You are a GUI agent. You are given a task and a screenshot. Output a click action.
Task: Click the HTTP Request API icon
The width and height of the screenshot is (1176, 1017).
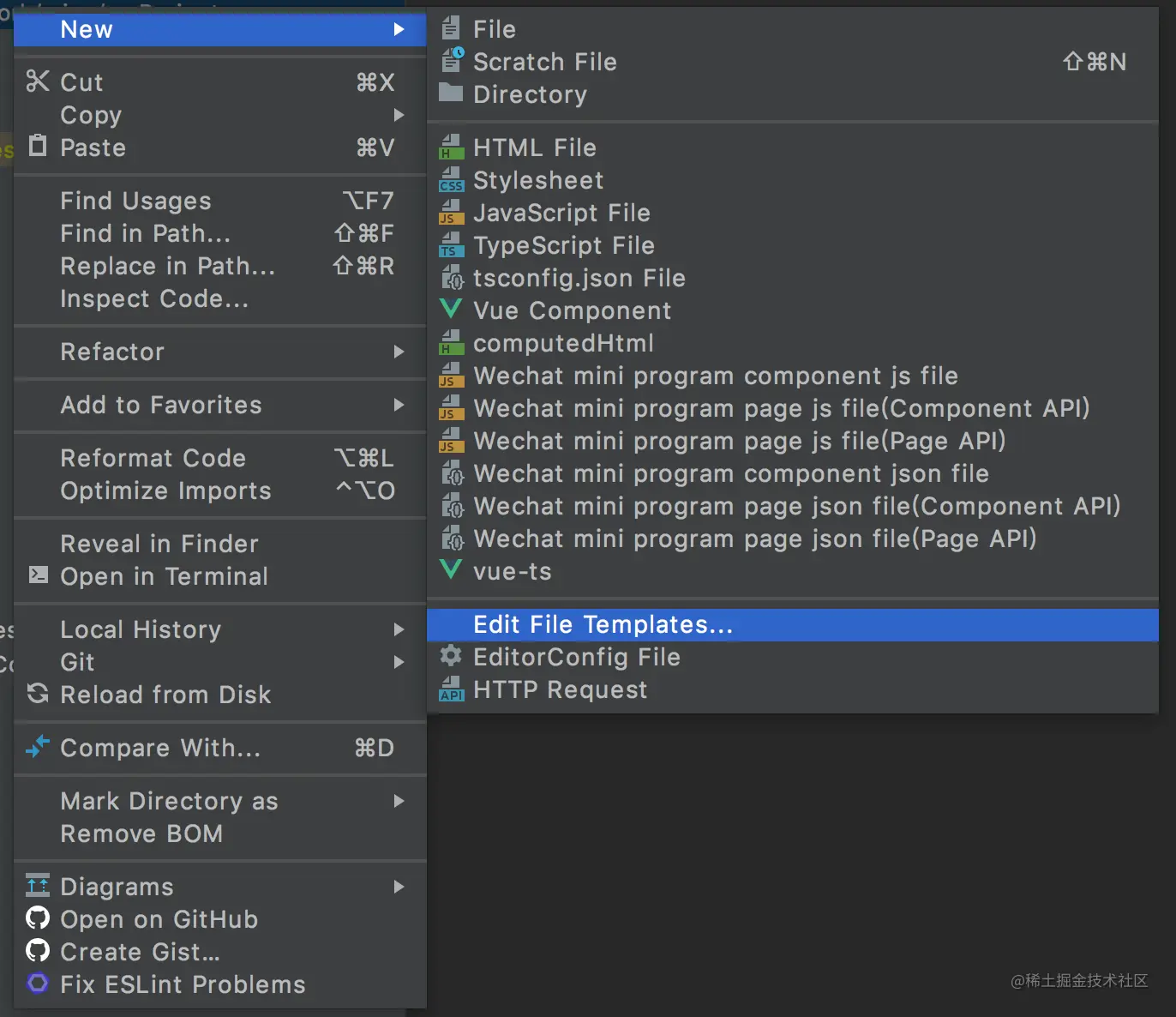click(451, 689)
